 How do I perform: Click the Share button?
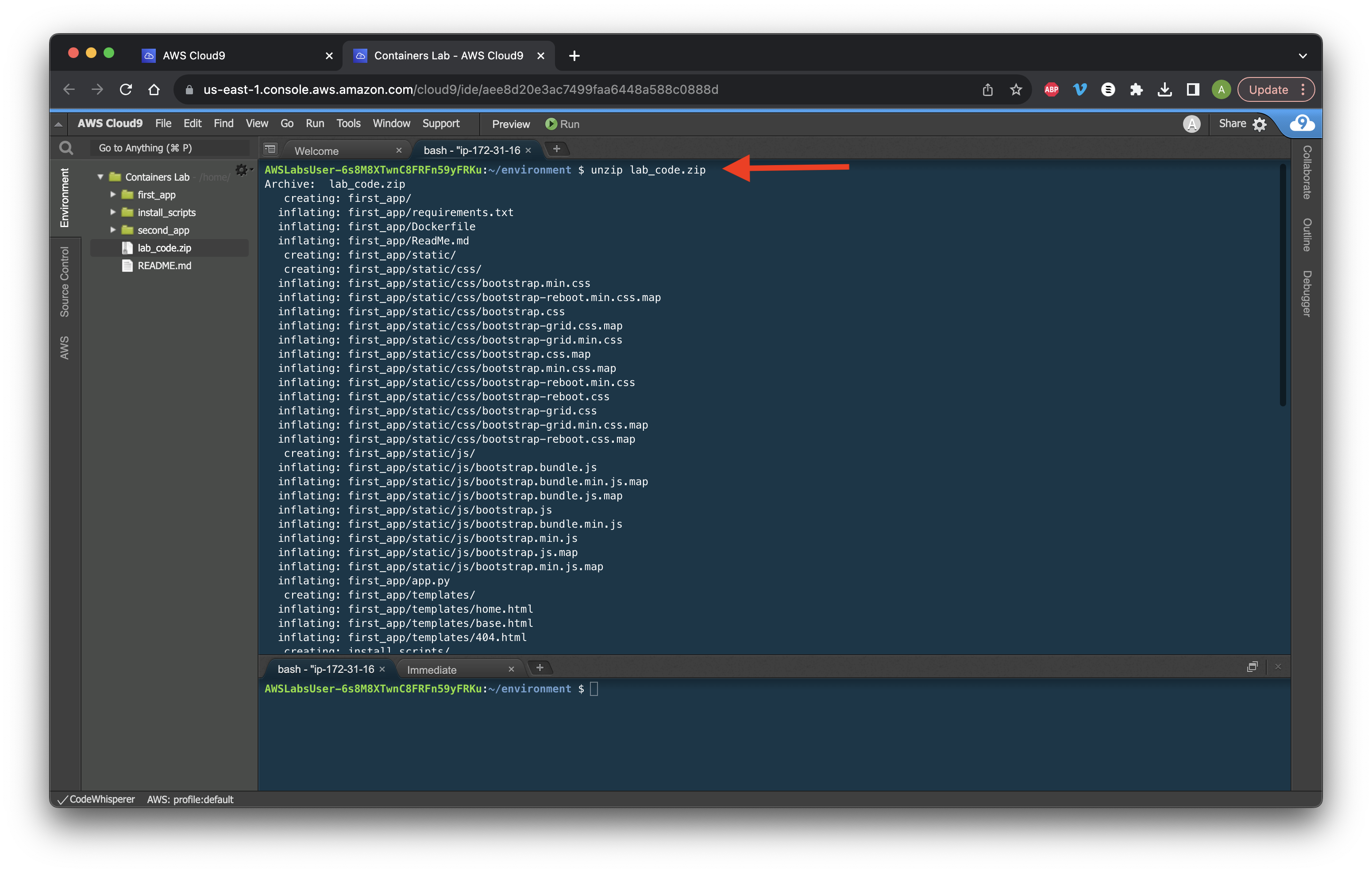click(1233, 124)
